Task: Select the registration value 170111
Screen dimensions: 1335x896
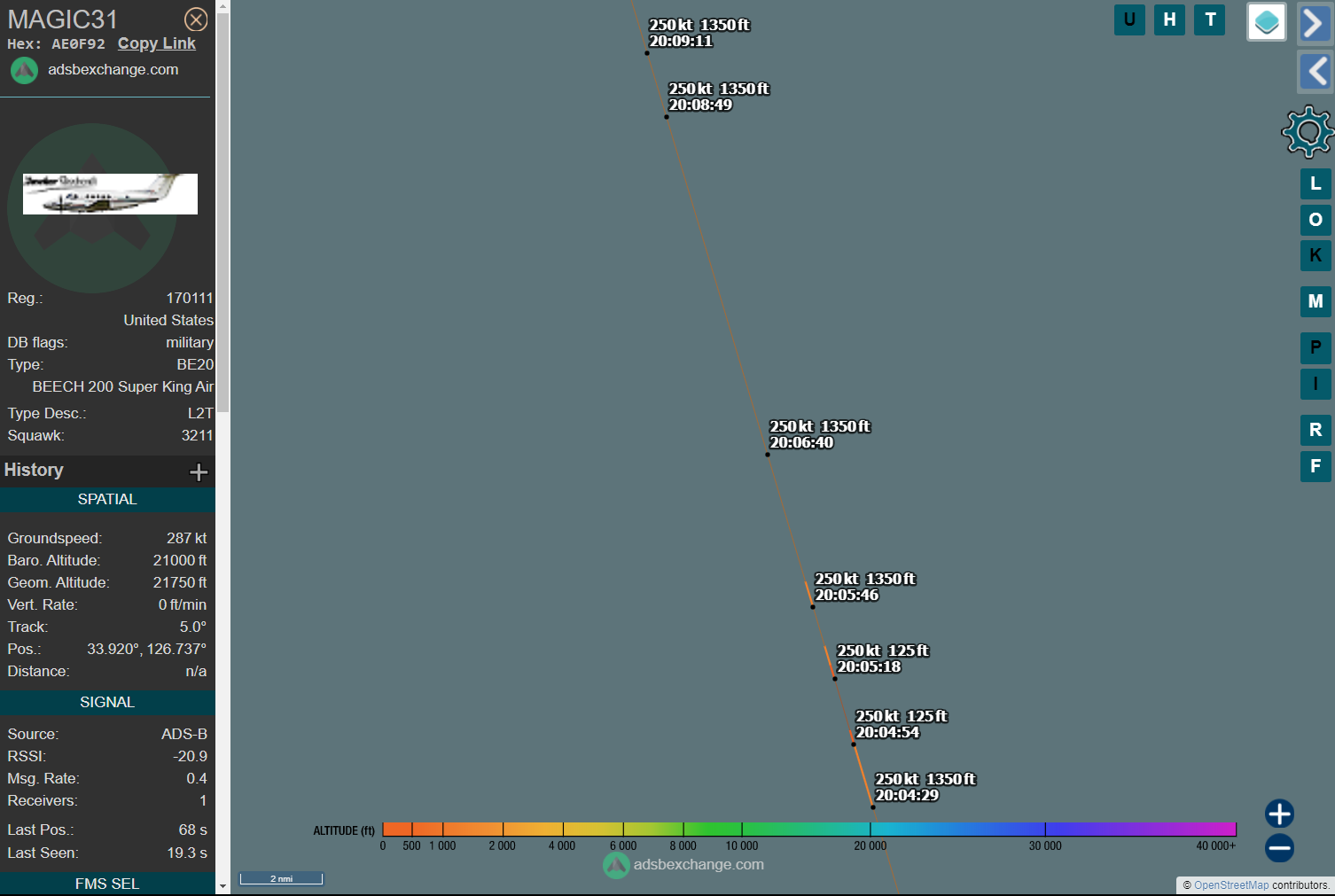Action: tap(190, 298)
